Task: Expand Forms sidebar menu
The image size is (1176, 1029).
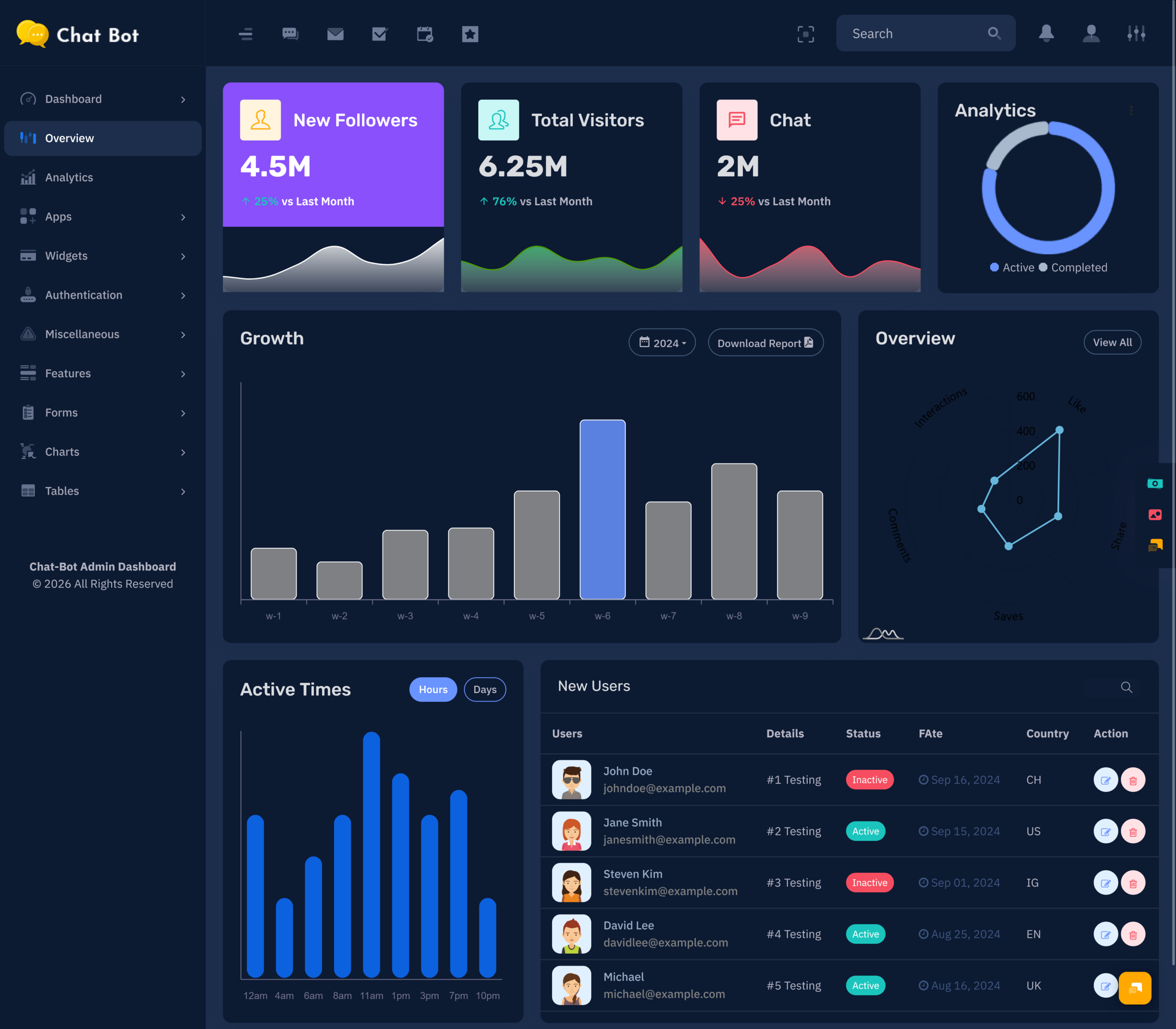Action: [103, 413]
